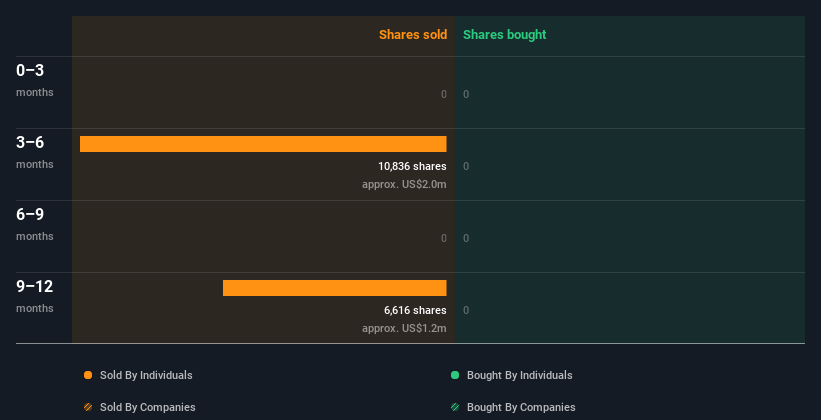
Task: Click the 9–12 months row label
Action: pyautogui.click(x=34, y=295)
